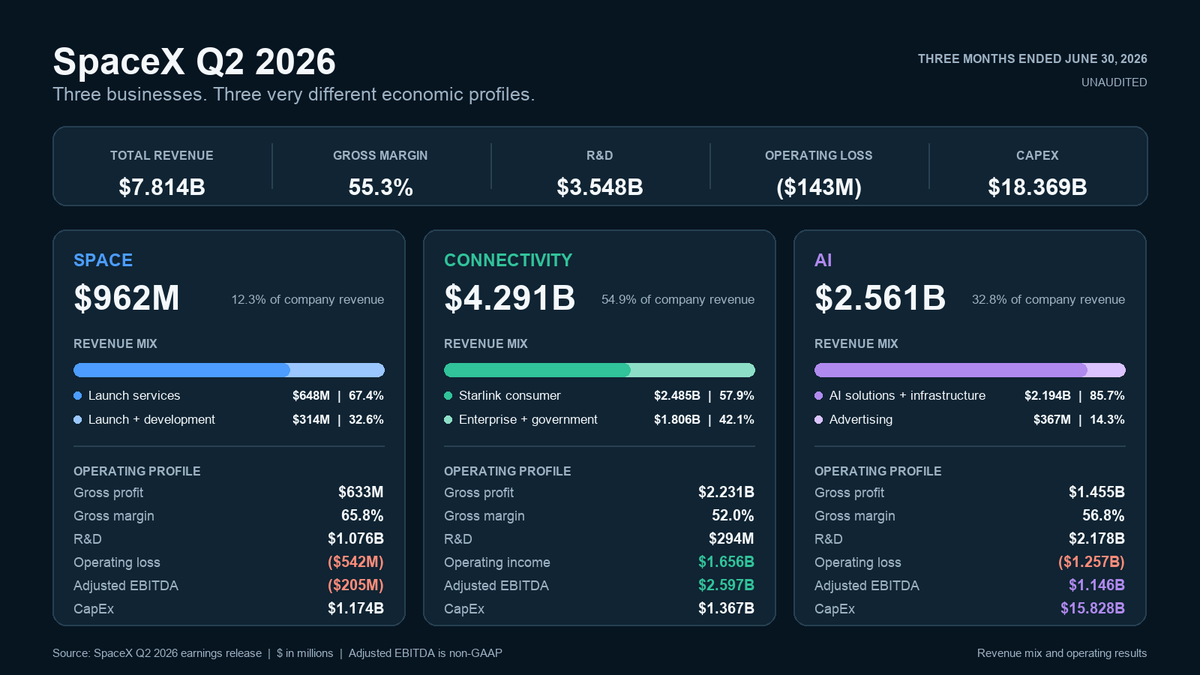Screen dimensions: 1200x675
Task: Click the 'TOTAL REVENUE' label
Action: tap(162, 156)
